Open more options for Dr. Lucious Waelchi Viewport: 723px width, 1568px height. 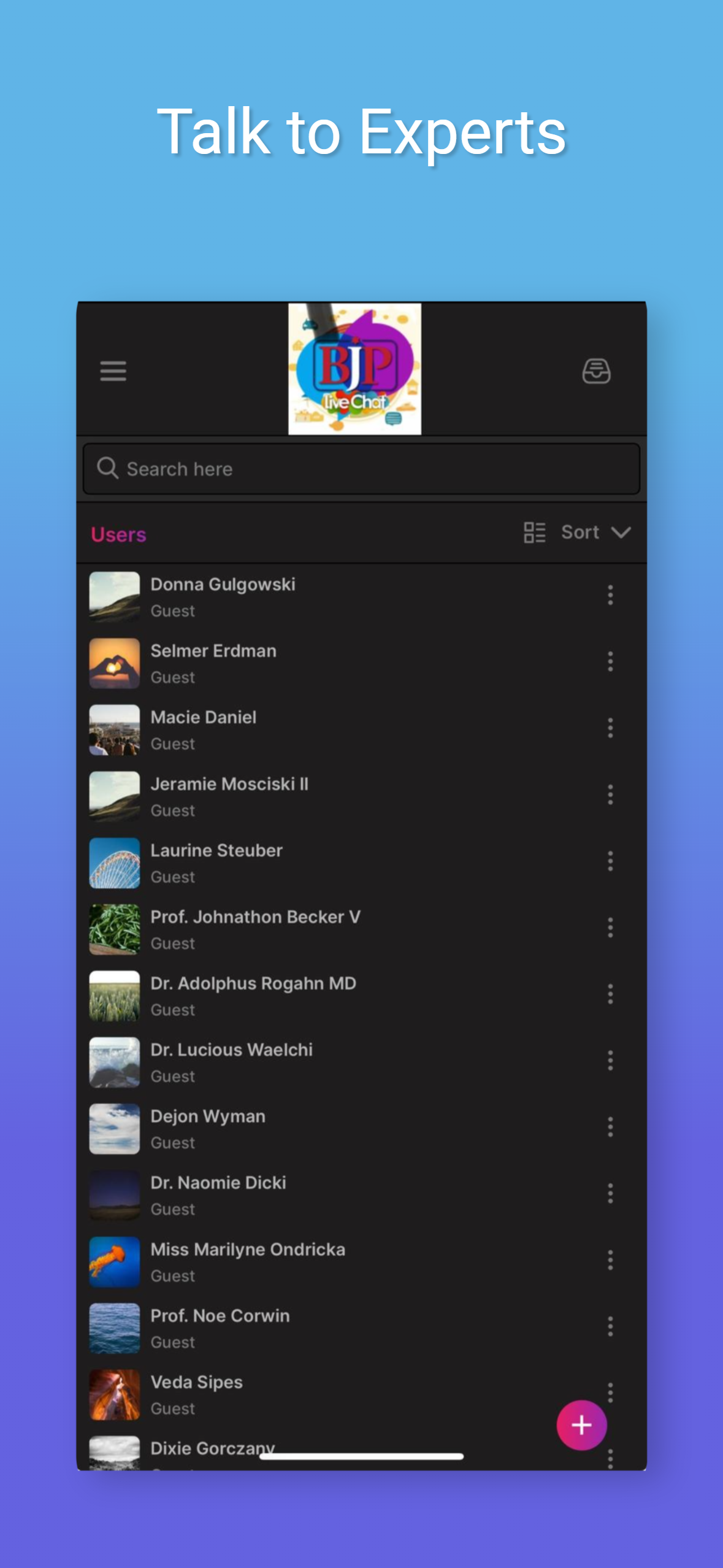click(x=610, y=1060)
